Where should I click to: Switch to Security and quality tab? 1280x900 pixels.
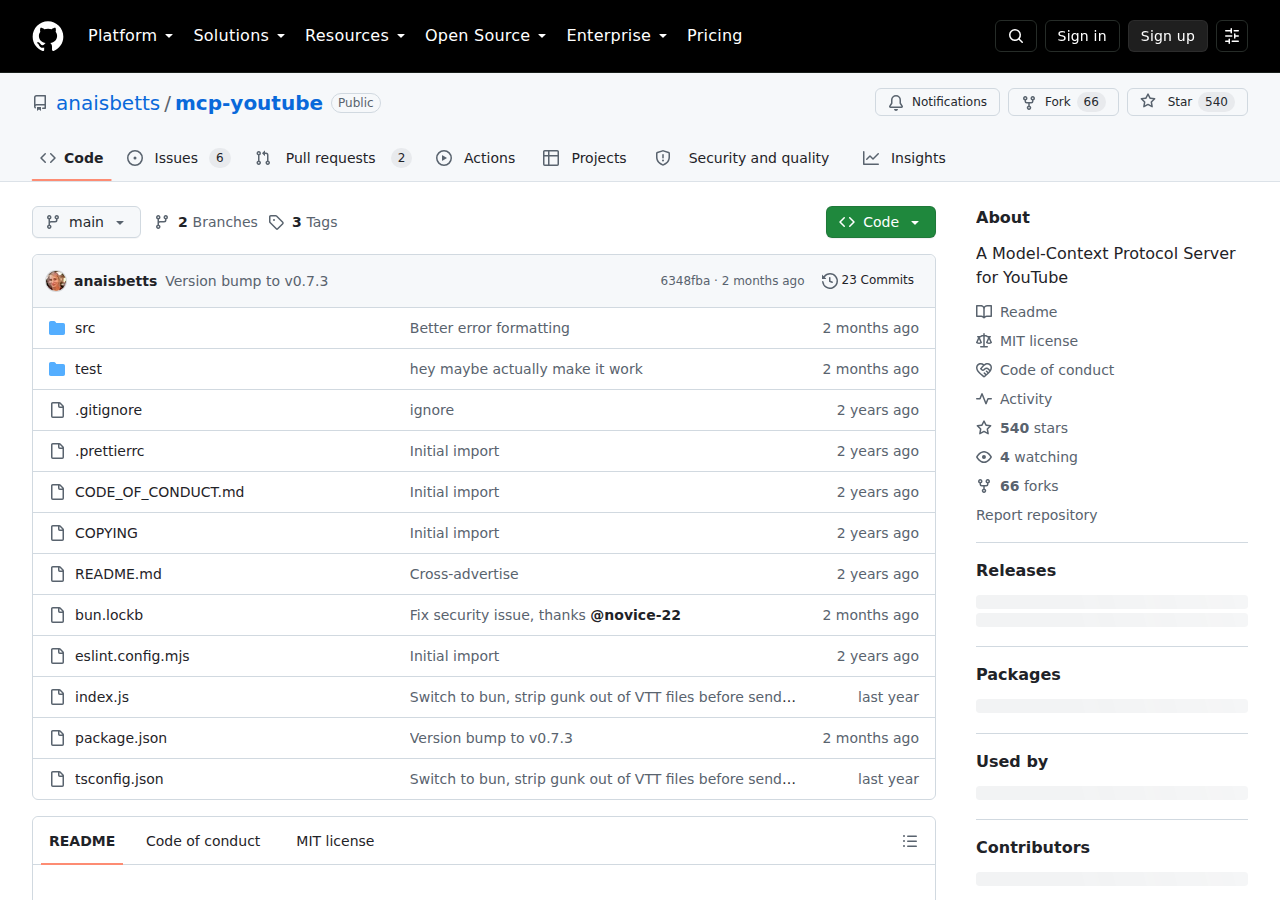pos(742,158)
